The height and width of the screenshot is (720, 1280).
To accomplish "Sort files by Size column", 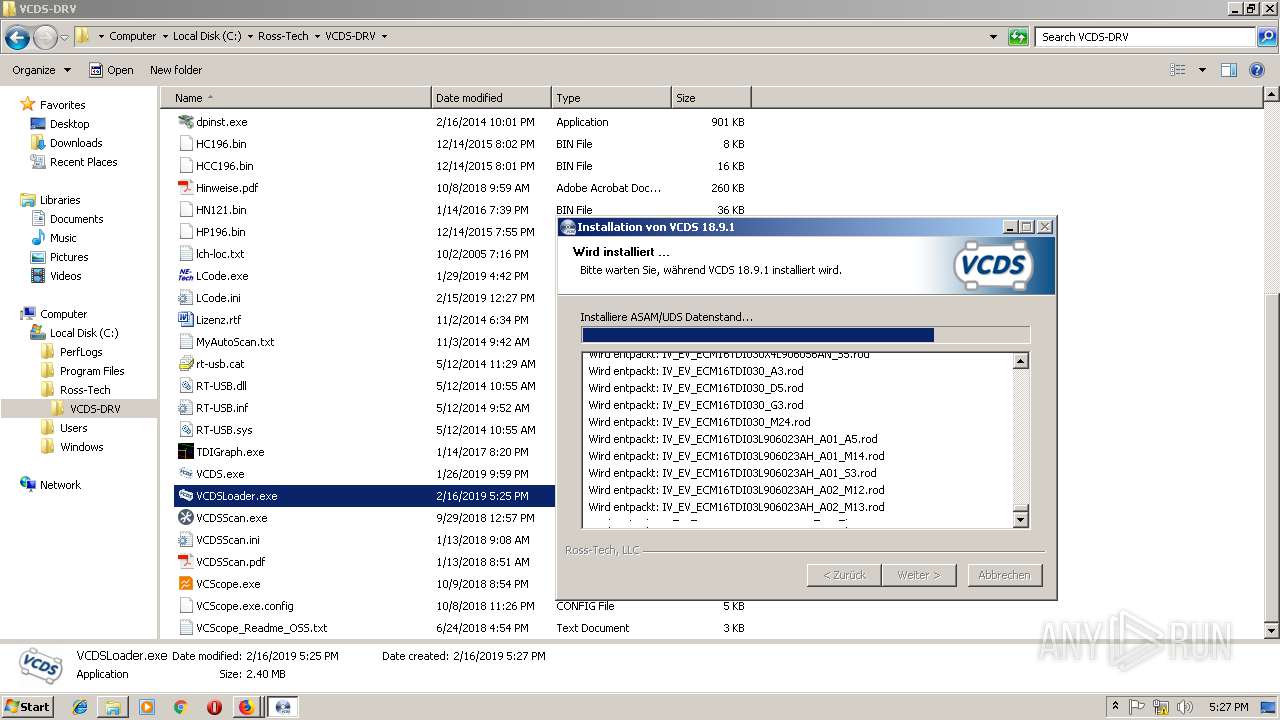I will [711, 98].
